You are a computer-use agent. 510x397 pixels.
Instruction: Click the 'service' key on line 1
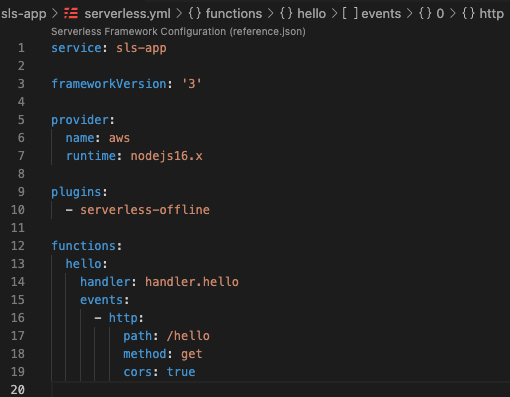(76, 48)
